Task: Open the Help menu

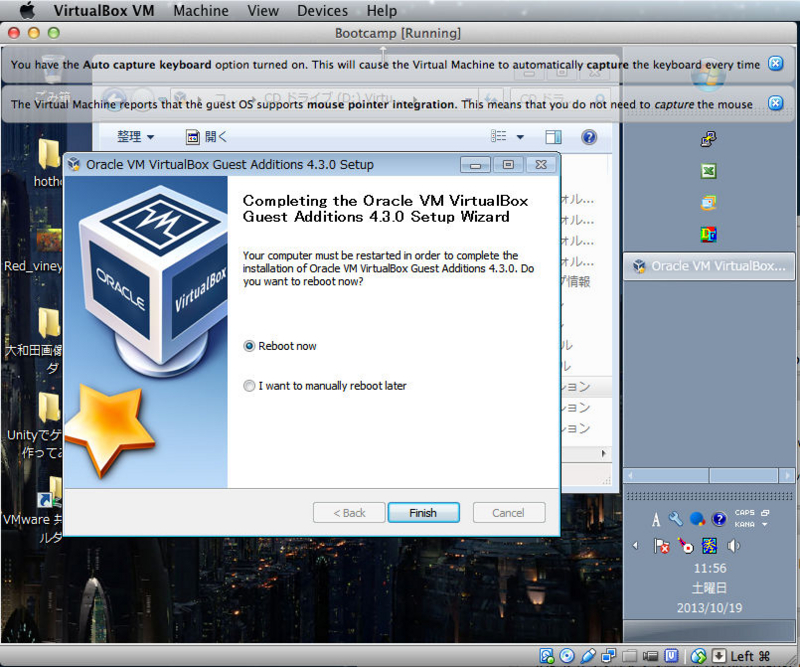Action: pyautogui.click(x=382, y=11)
